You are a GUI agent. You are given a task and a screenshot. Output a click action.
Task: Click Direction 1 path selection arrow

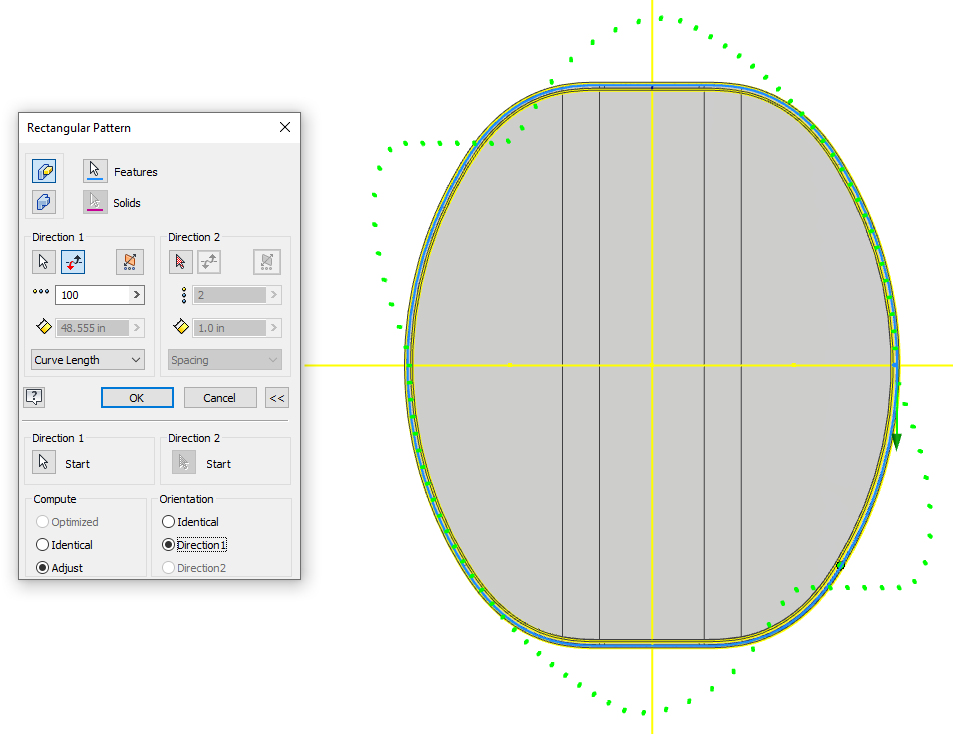[x=44, y=262]
